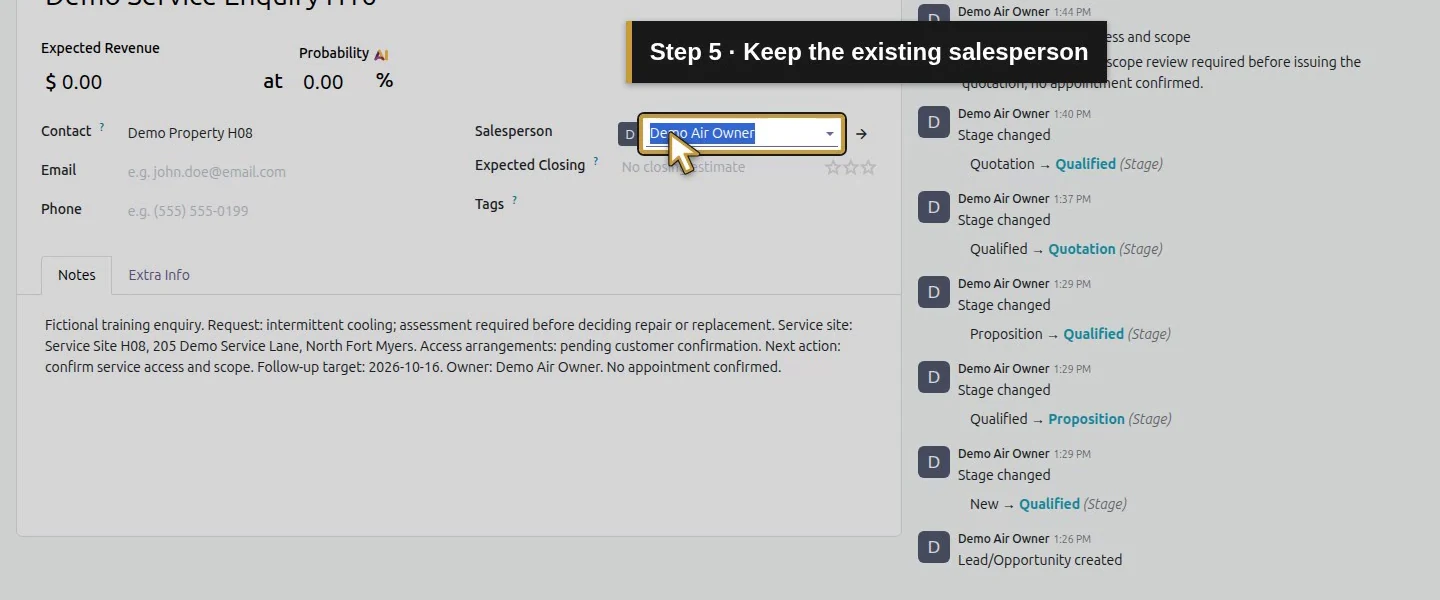Set priority to three stars
This screenshot has width=1440, height=600.
868,167
